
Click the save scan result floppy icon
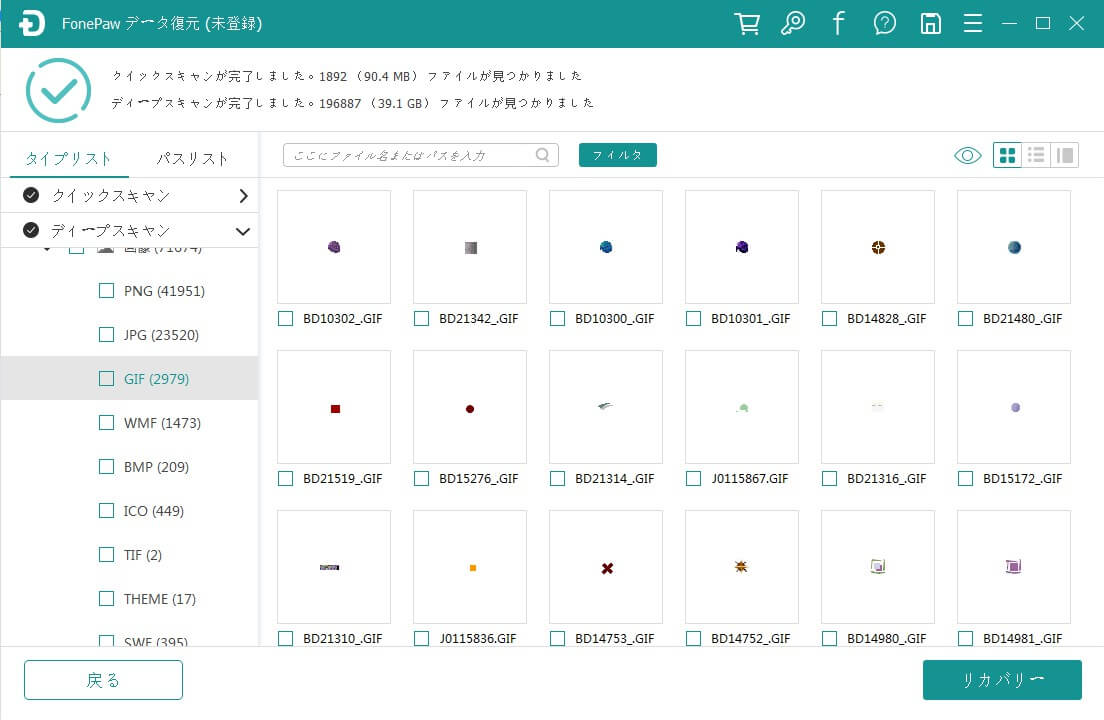(931, 23)
